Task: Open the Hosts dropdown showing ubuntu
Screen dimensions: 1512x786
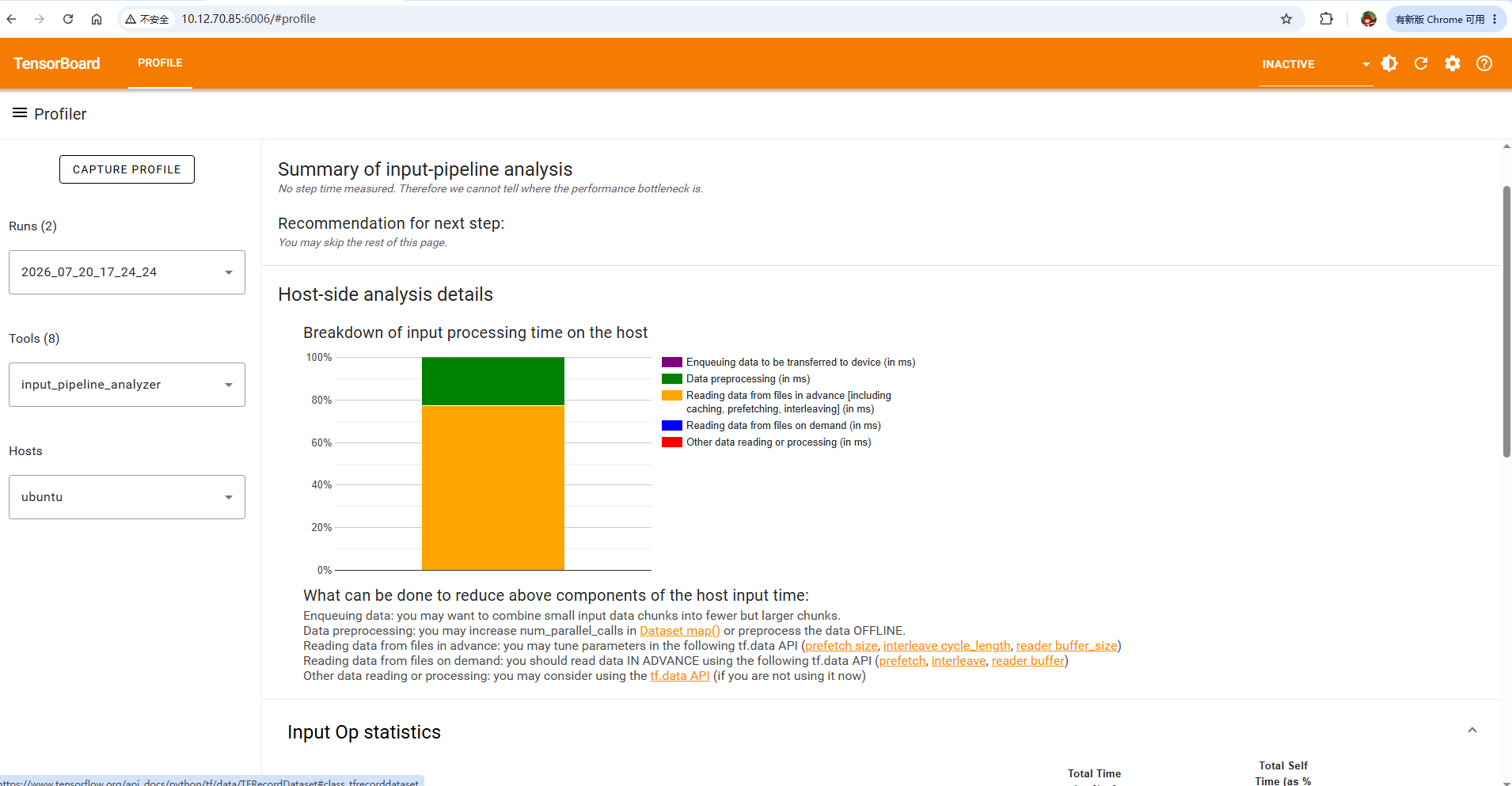Action: tap(127, 497)
